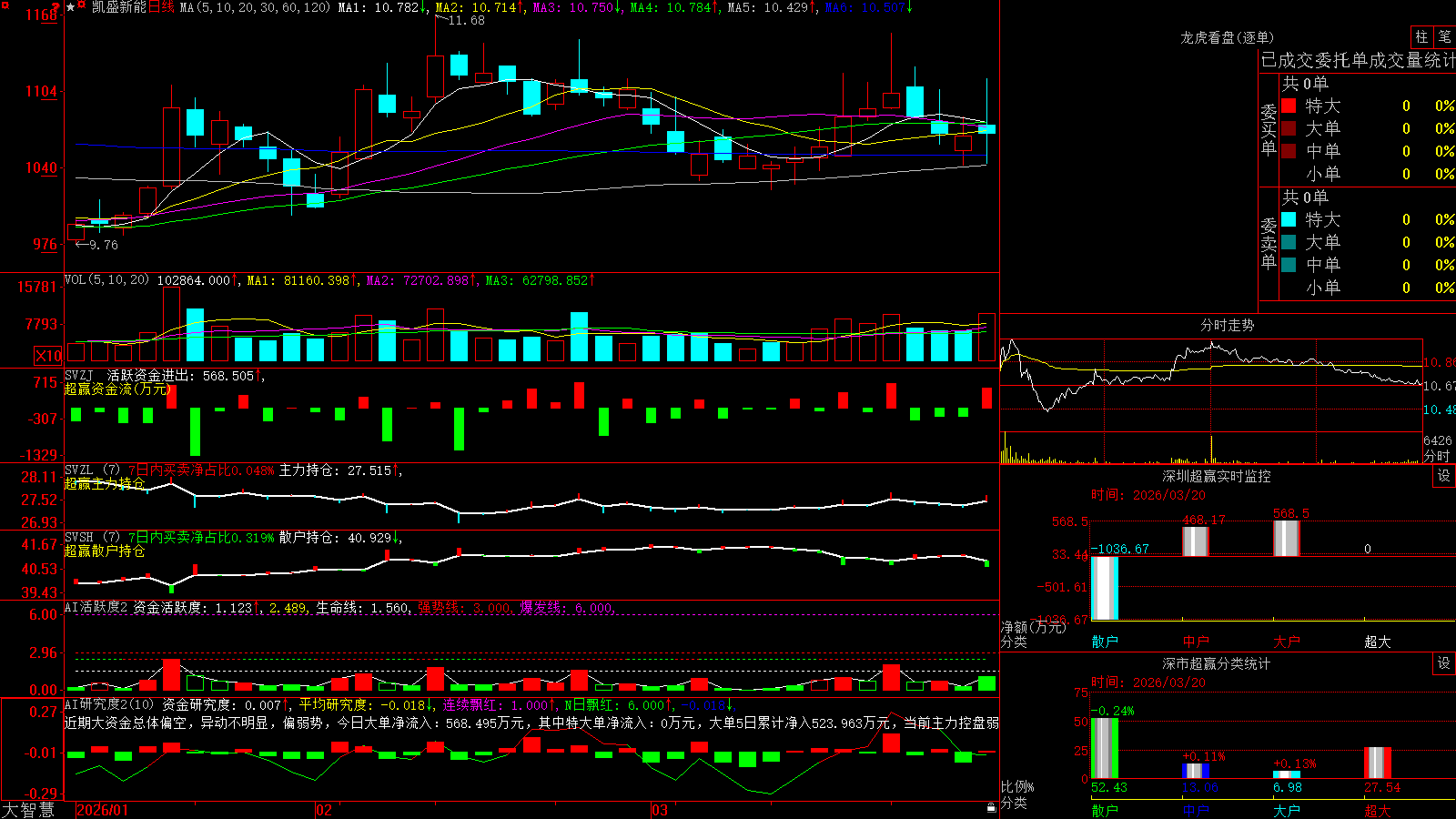Click the 散户持仓: 40.929 reading

click(339, 538)
